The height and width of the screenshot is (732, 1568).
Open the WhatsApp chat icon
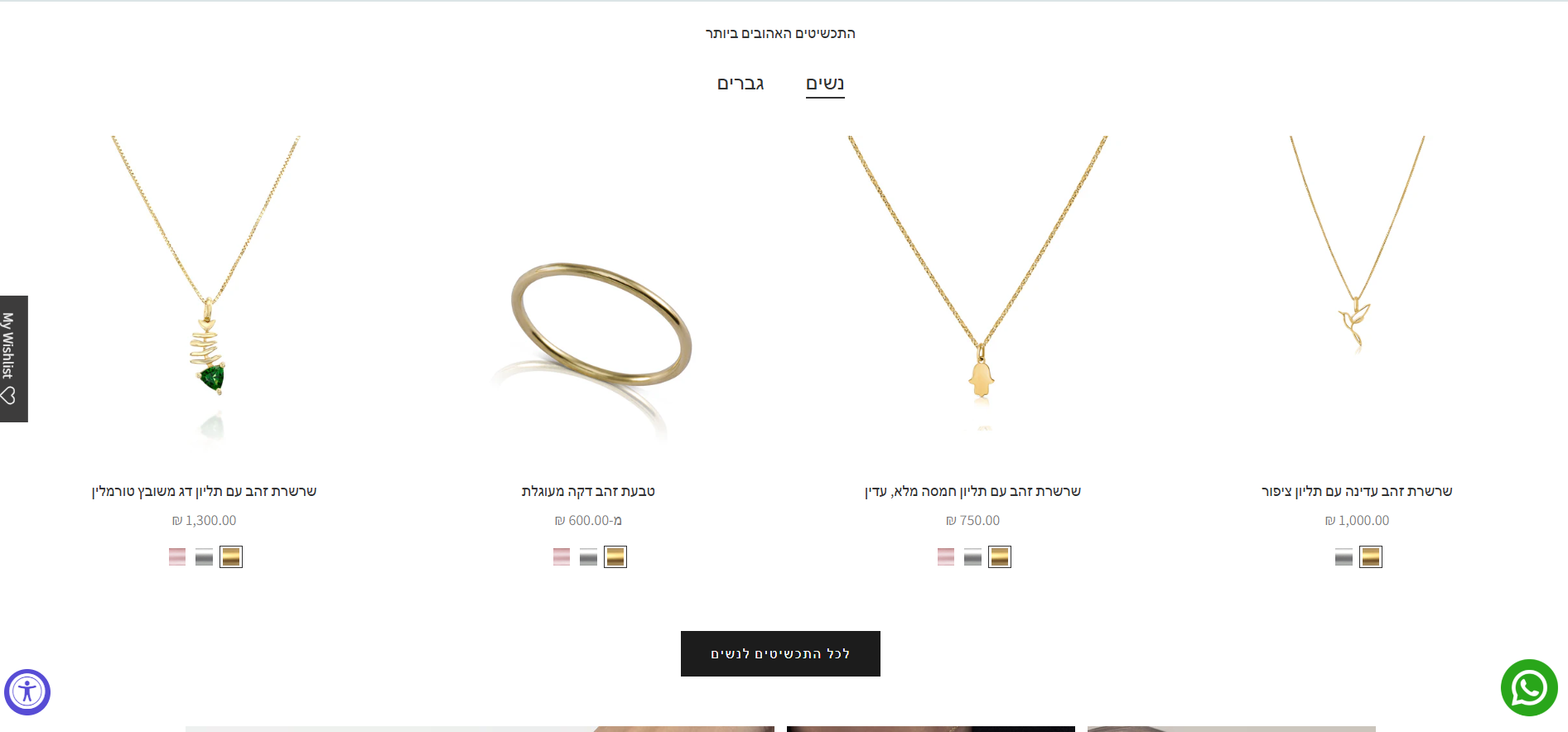[x=1529, y=687]
